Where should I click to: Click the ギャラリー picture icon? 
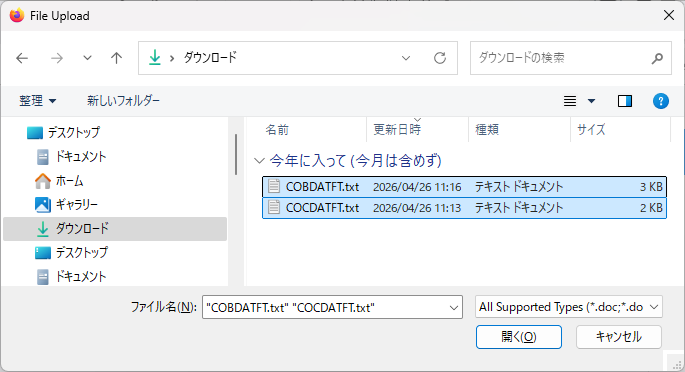(x=43, y=204)
